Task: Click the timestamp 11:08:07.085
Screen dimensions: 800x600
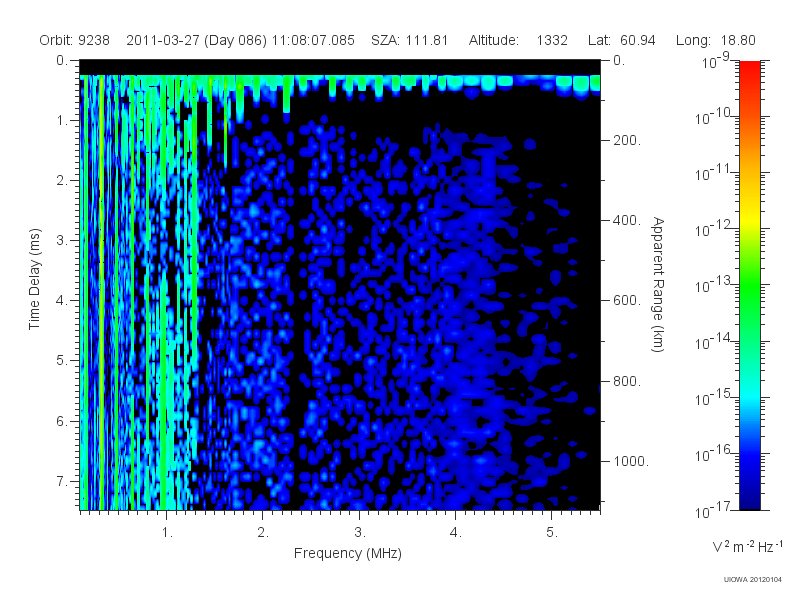Action: [313, 40]
